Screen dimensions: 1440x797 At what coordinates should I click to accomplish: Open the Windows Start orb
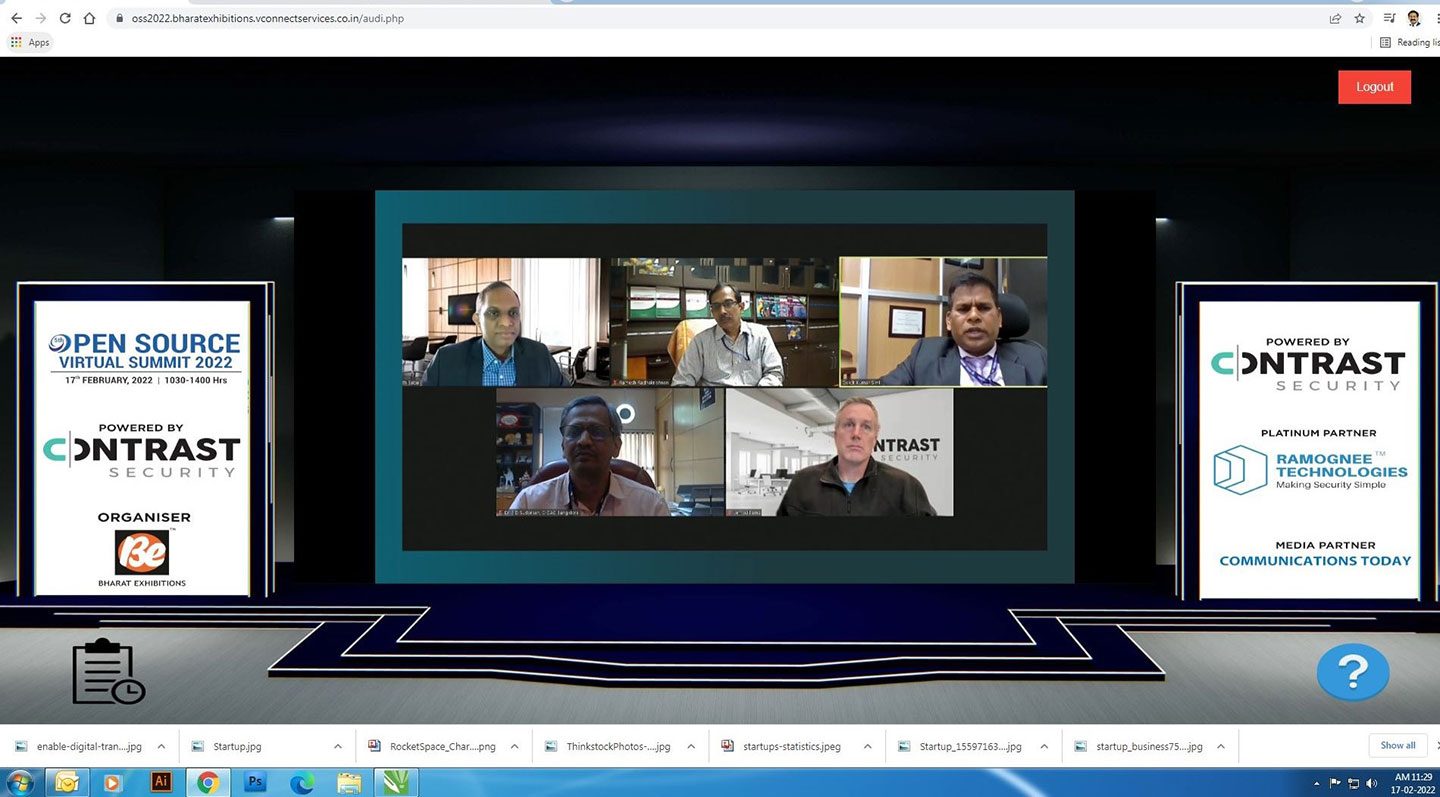[x=19, y=782]
